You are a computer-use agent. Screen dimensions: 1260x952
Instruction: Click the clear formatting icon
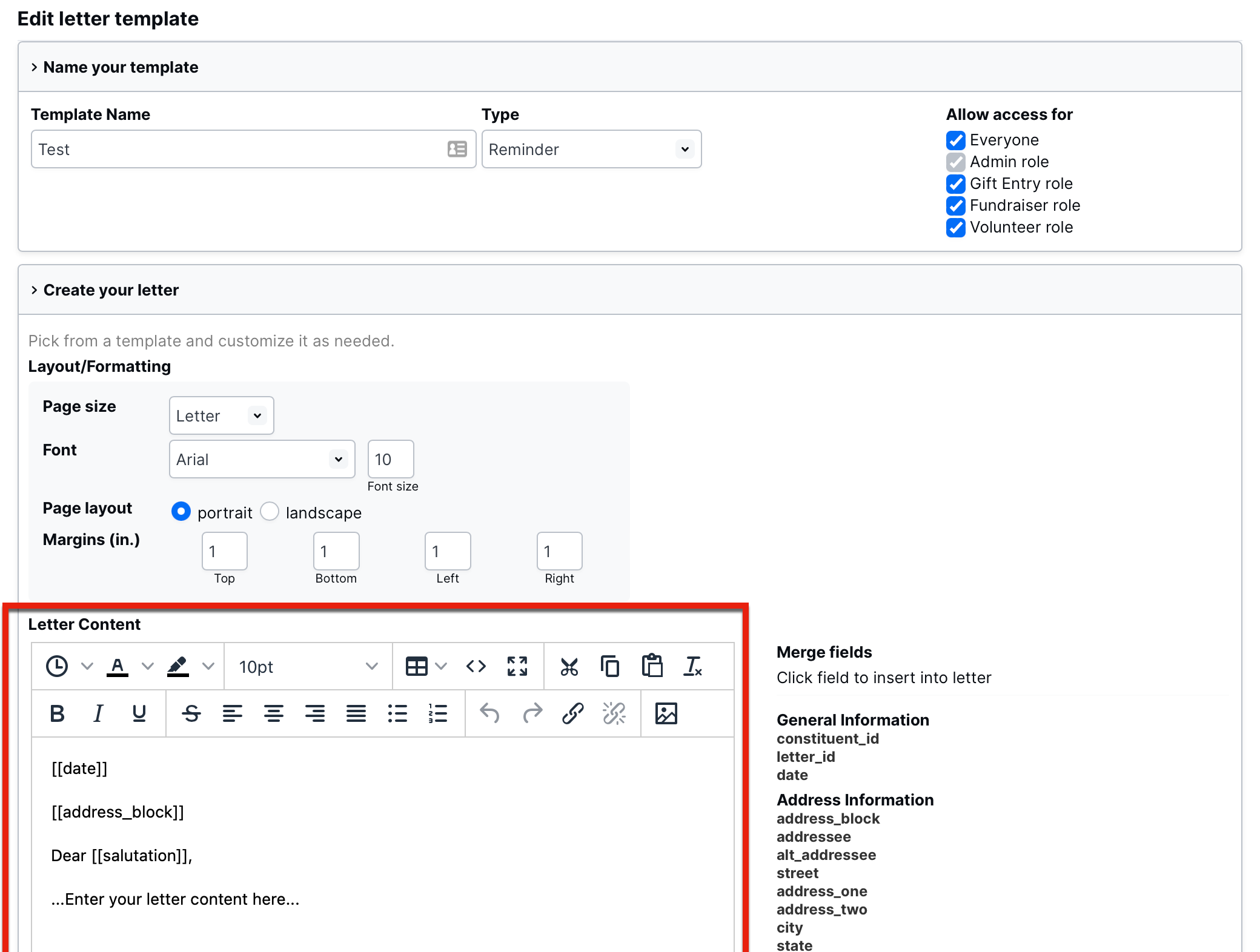point(692,667)
